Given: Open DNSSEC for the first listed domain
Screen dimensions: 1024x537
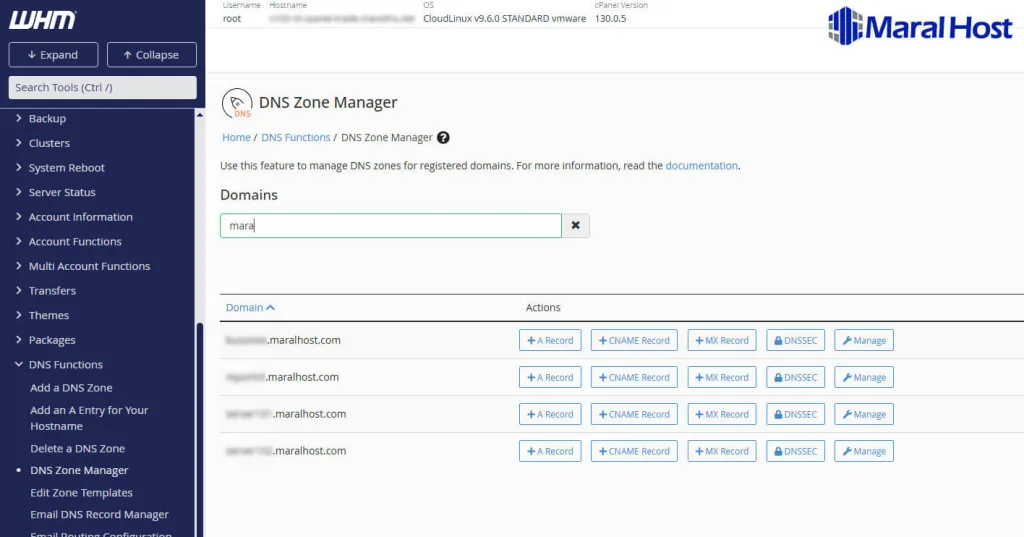Looking at the screenshot, I should click(x=795, y=340).
